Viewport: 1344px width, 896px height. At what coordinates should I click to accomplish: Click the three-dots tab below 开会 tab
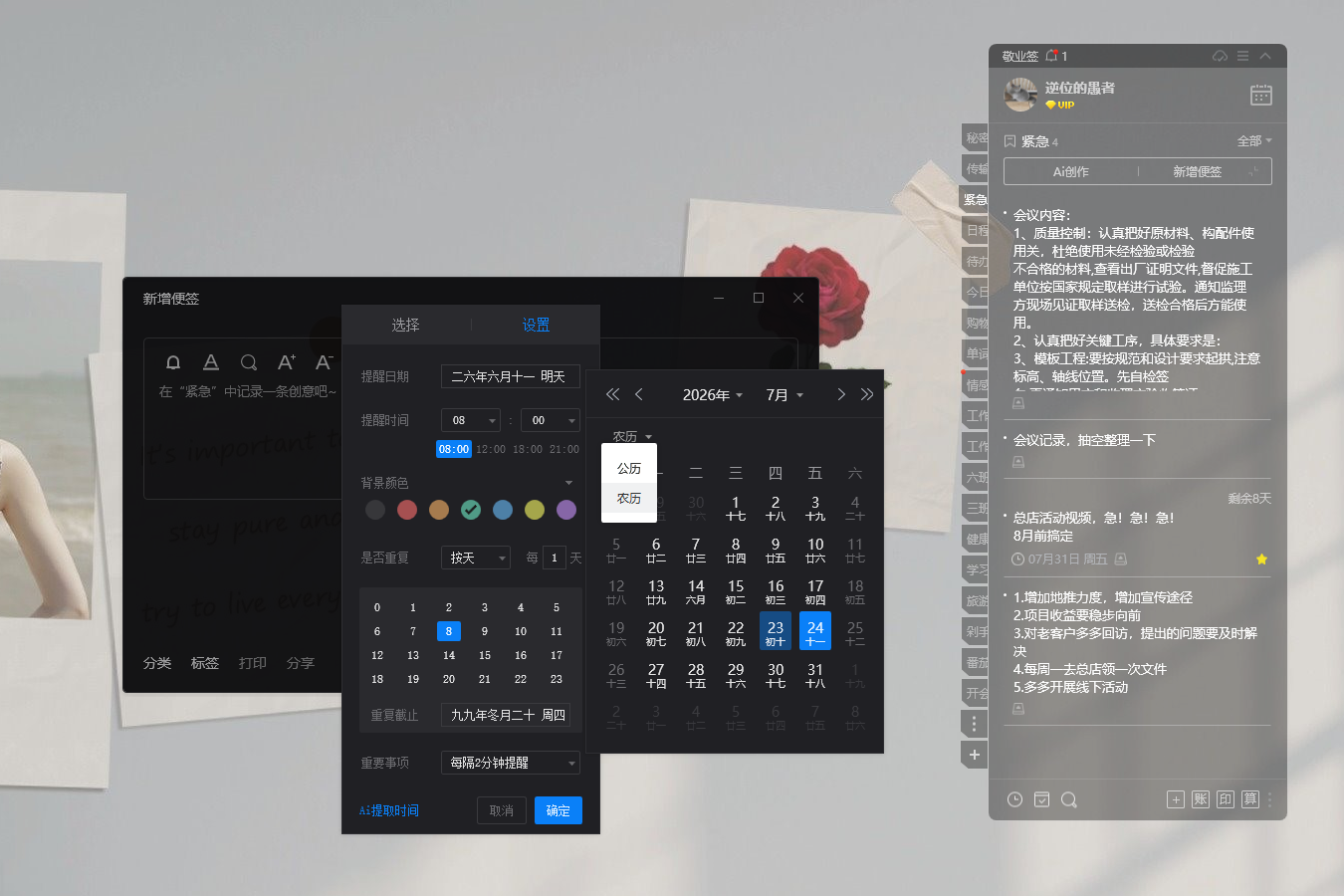975,724
